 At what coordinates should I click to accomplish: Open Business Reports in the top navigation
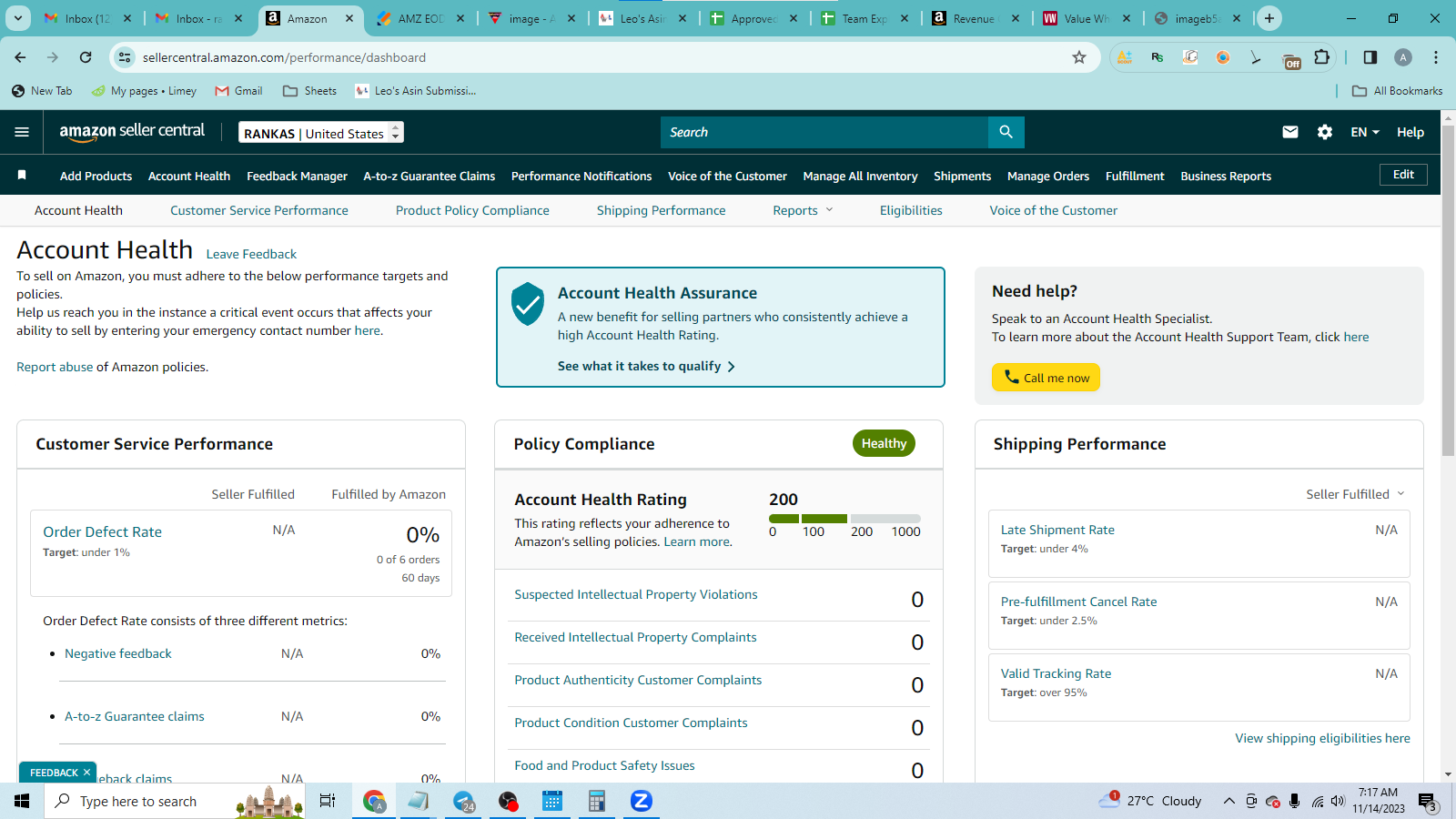(x=1226, y=176)
